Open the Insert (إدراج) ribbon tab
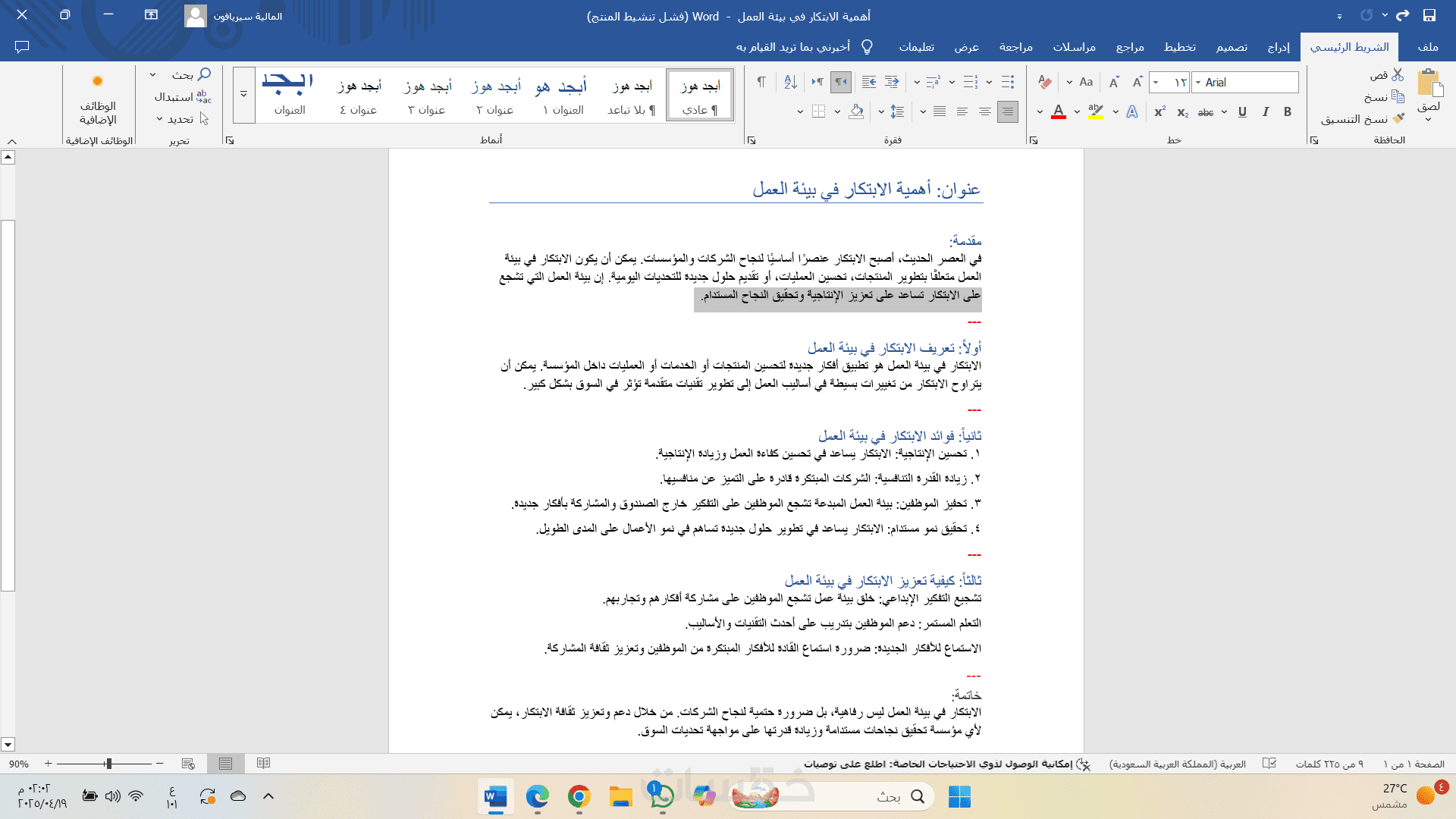This screenshot has width=1456, height=819. pos(1279,47)
